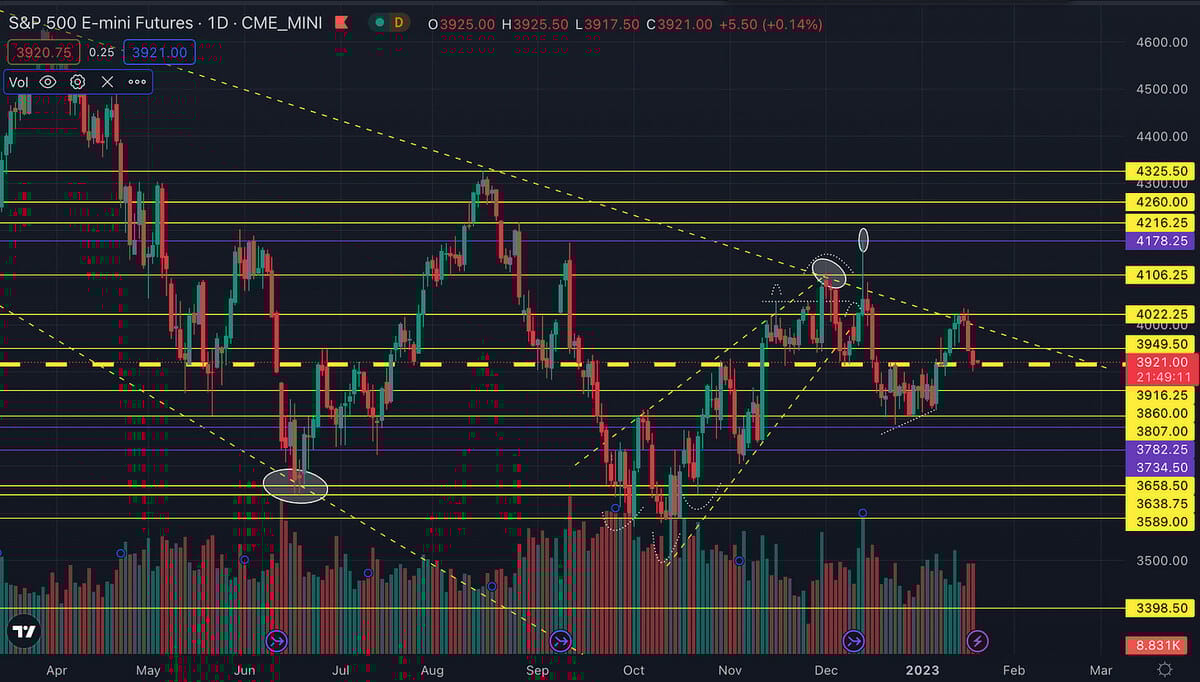Click the 3500.00 price axis tick
Screen dimensions: 1200x682
(1160, 560)
